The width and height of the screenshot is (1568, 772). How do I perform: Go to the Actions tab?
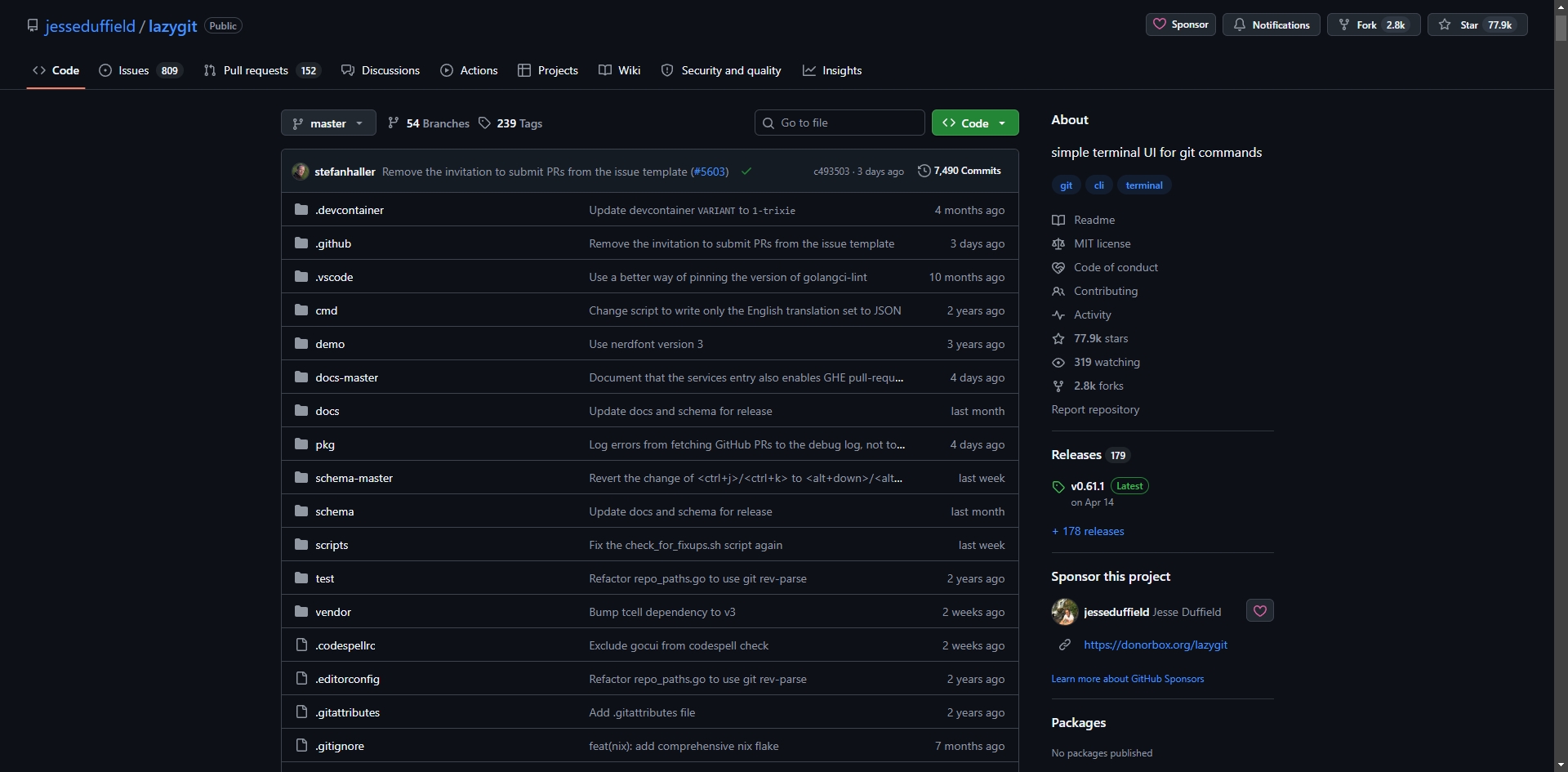[469, 71]
